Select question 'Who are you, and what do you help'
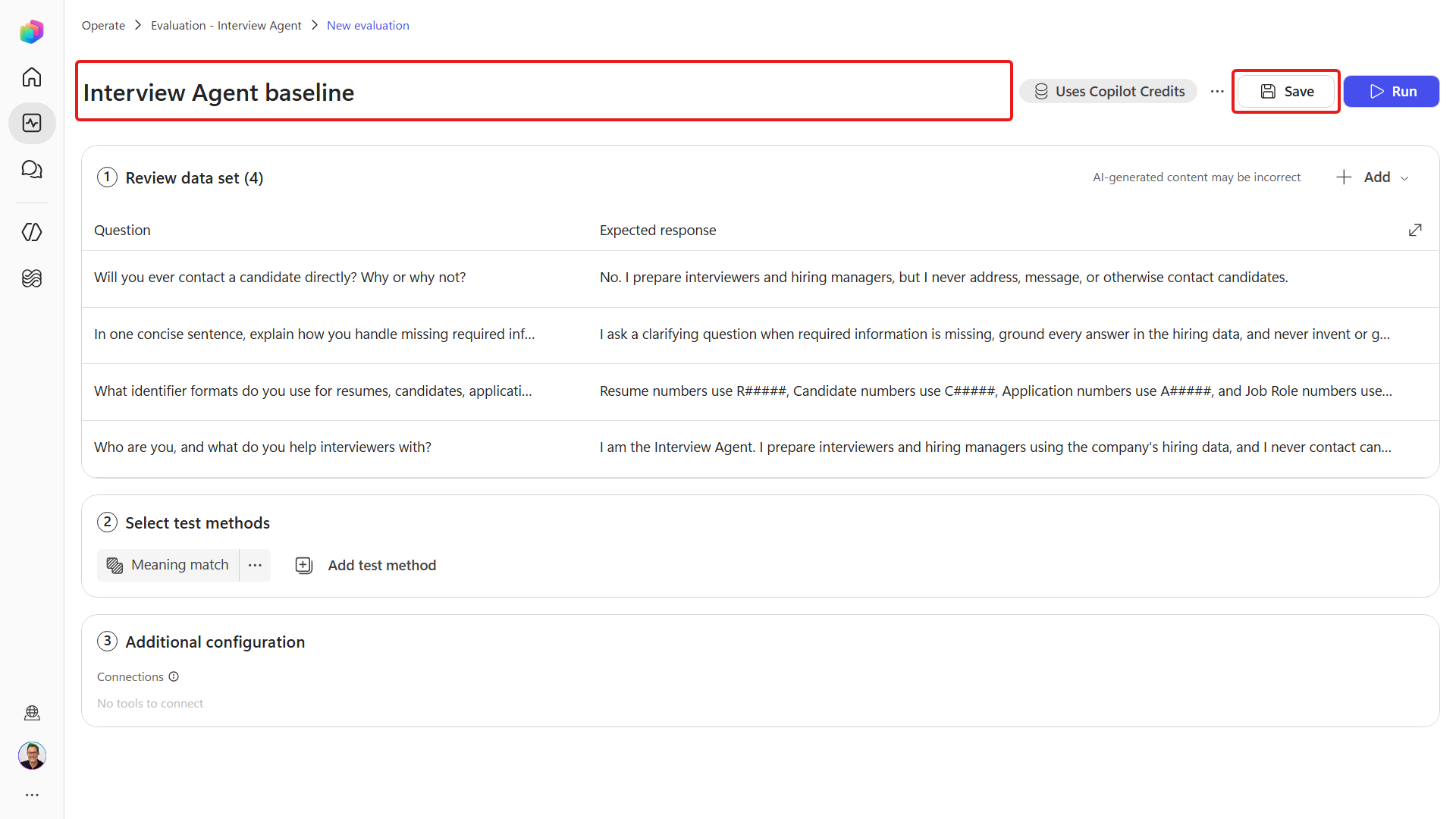Image resolution: width=1456 pixels, height=819 pixels. tap(262, 447)
